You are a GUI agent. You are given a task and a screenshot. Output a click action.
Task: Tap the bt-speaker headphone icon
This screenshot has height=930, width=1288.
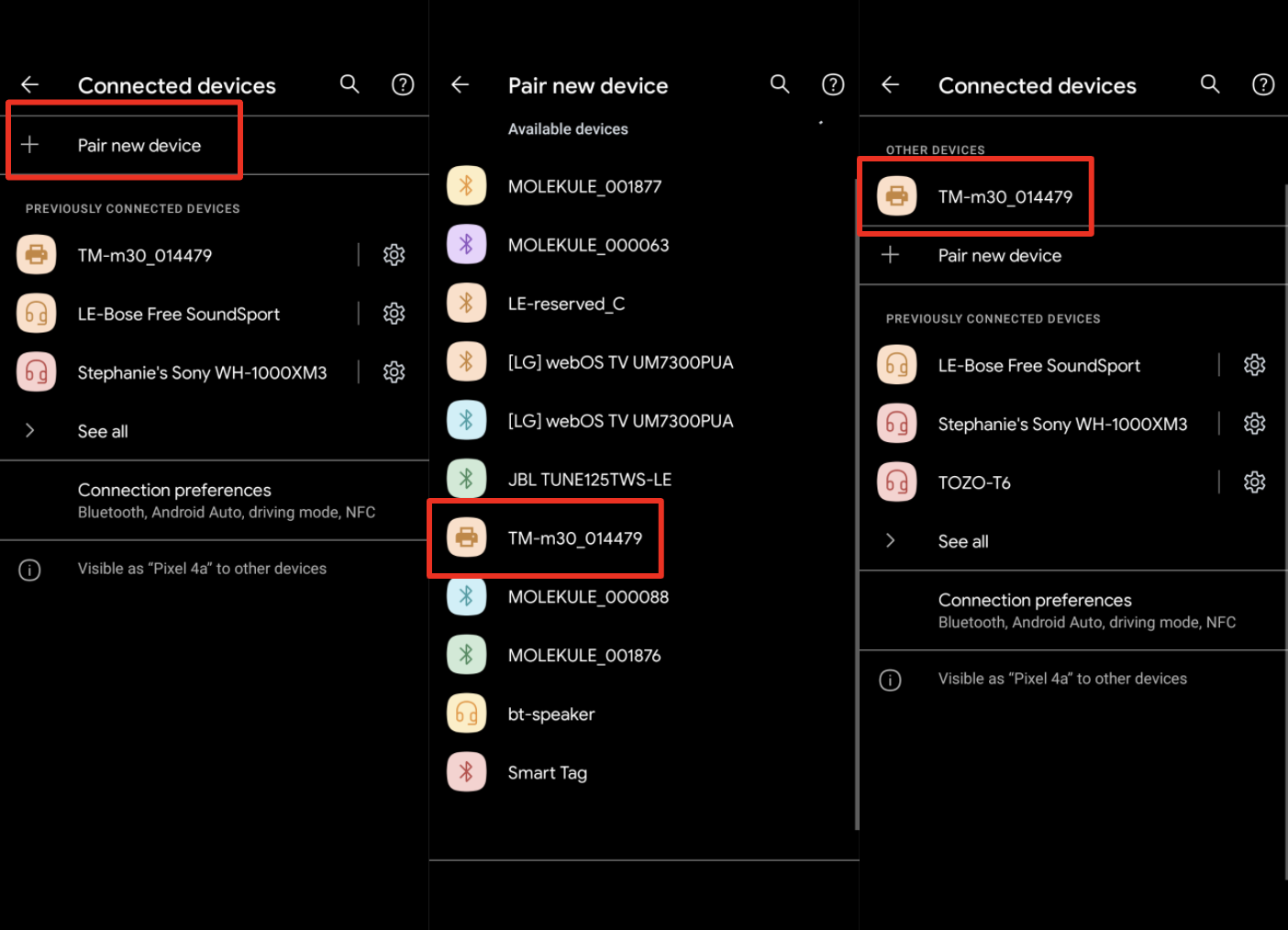(466, 714)
